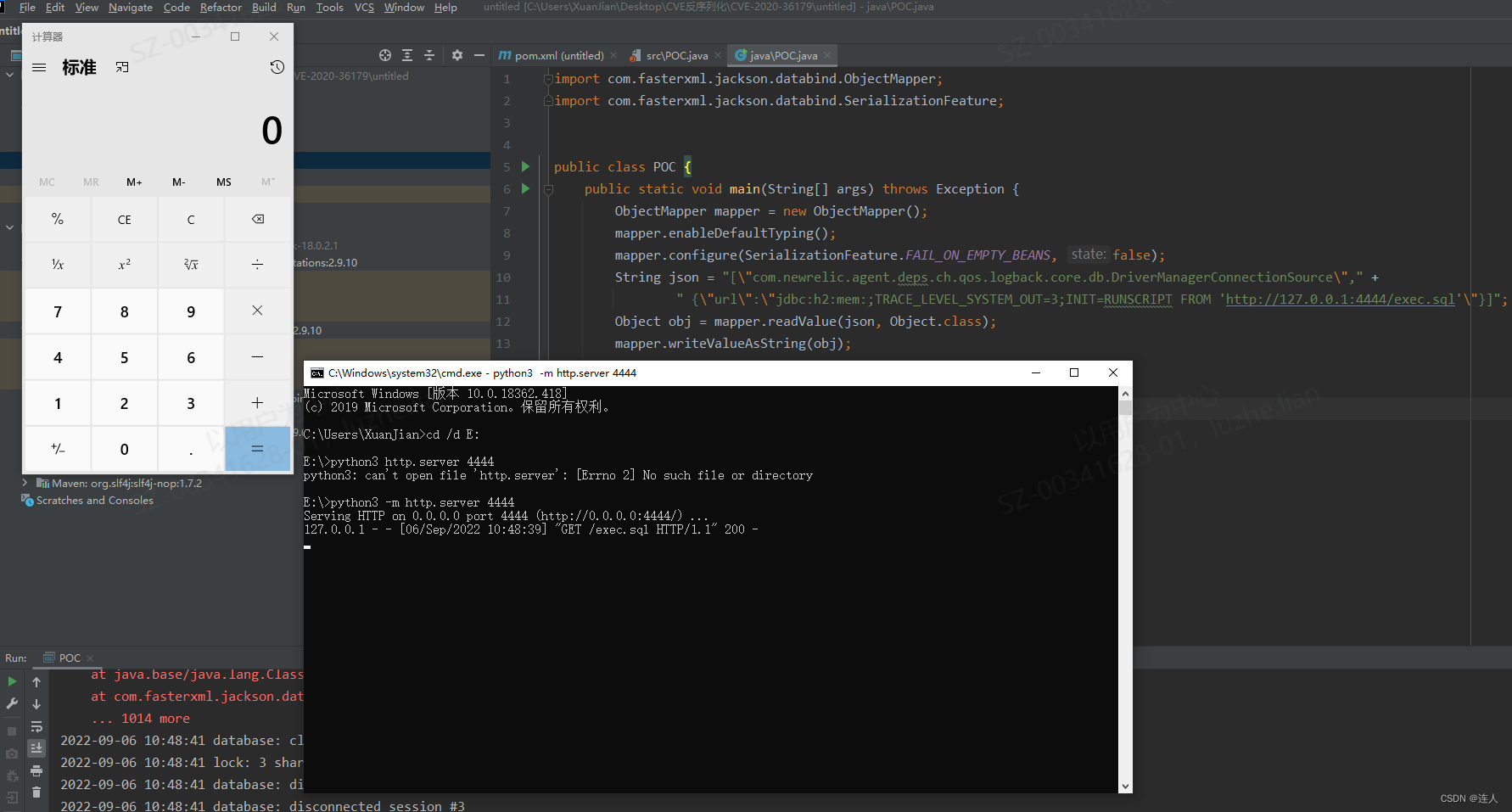Open the Refactor menu
Viewport: 1512px width, 812px height.
click(x=221, y=7)
